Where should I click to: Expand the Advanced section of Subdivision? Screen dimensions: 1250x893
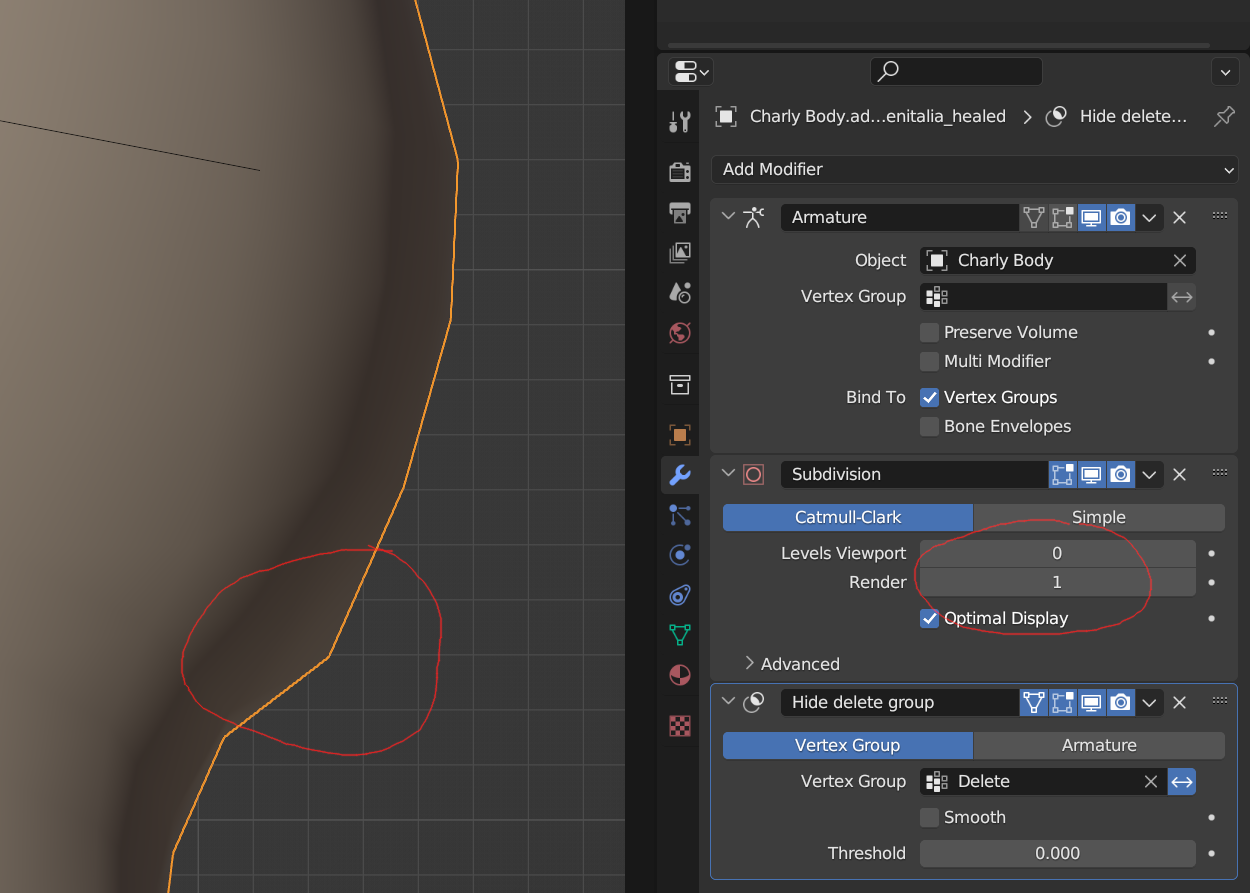(793, 663)
